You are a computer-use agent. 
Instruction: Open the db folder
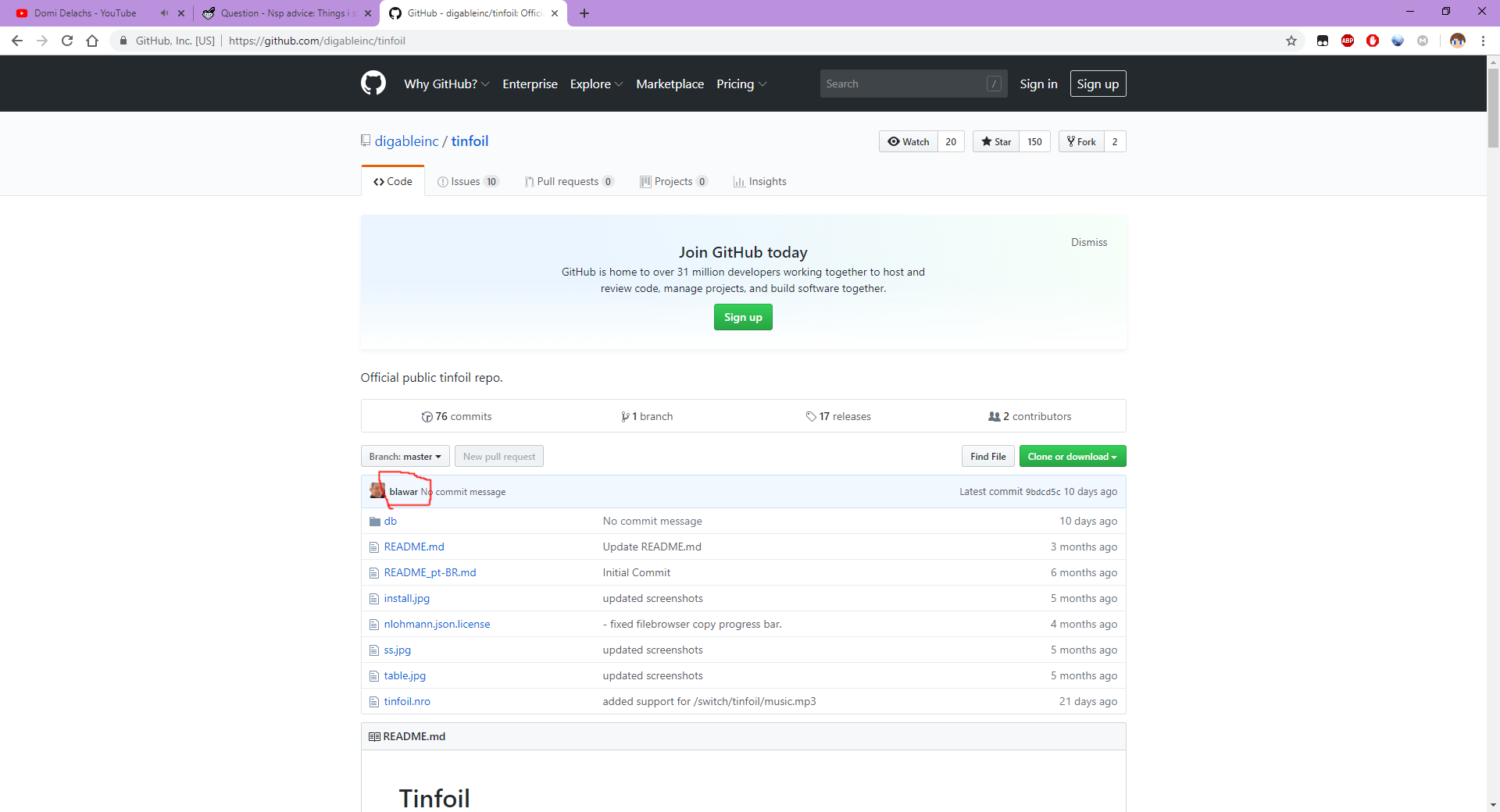[391, 521]
